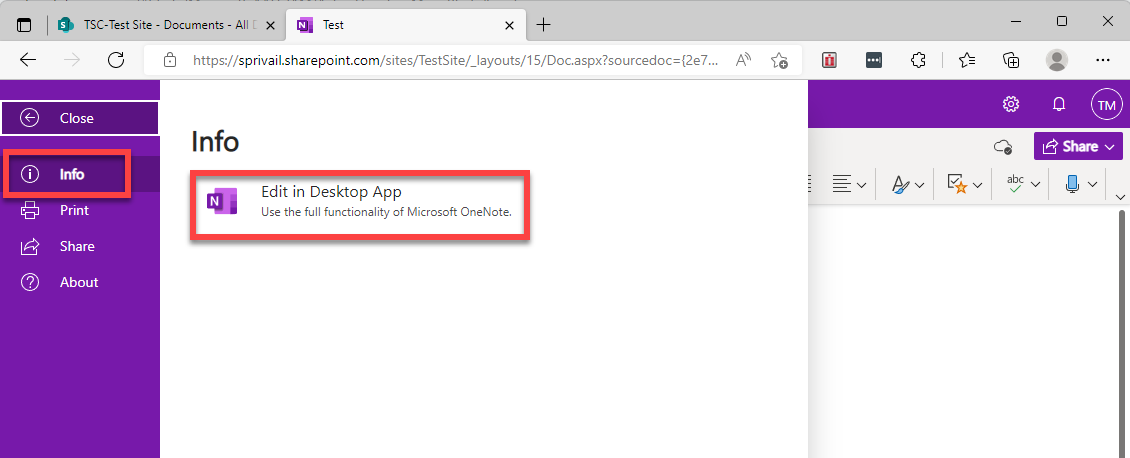The width and height of the screenshot is (1130, 458).
Task: Open the browser profile icon
Action: click(x=1056, y=60)
